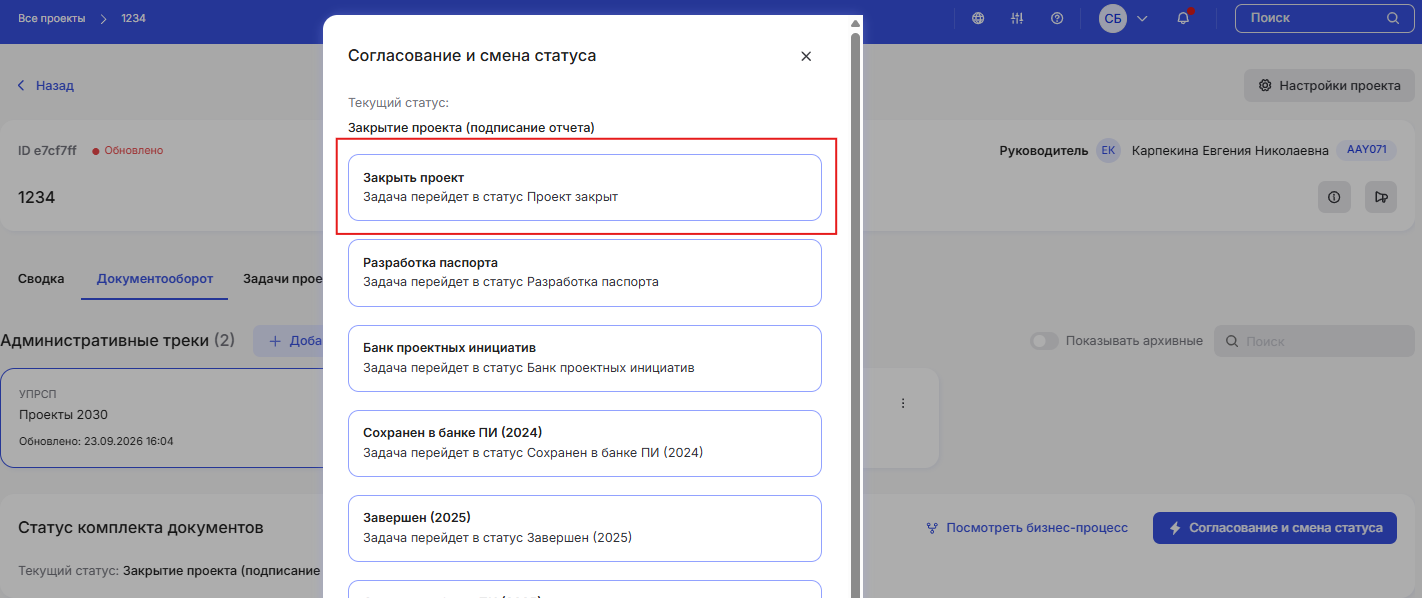Go to Все проекты breadcrumb

click(x=52, y=18)
